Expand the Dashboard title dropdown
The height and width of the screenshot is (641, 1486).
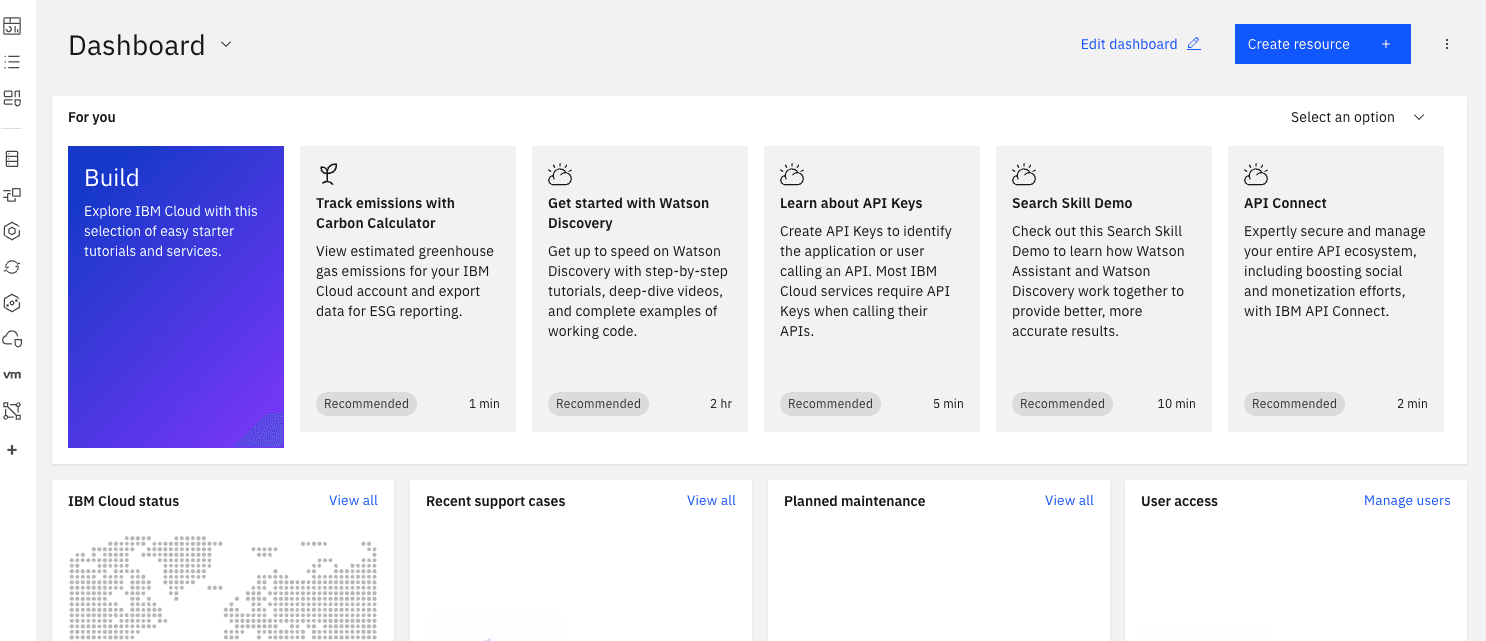click(225, 44)
